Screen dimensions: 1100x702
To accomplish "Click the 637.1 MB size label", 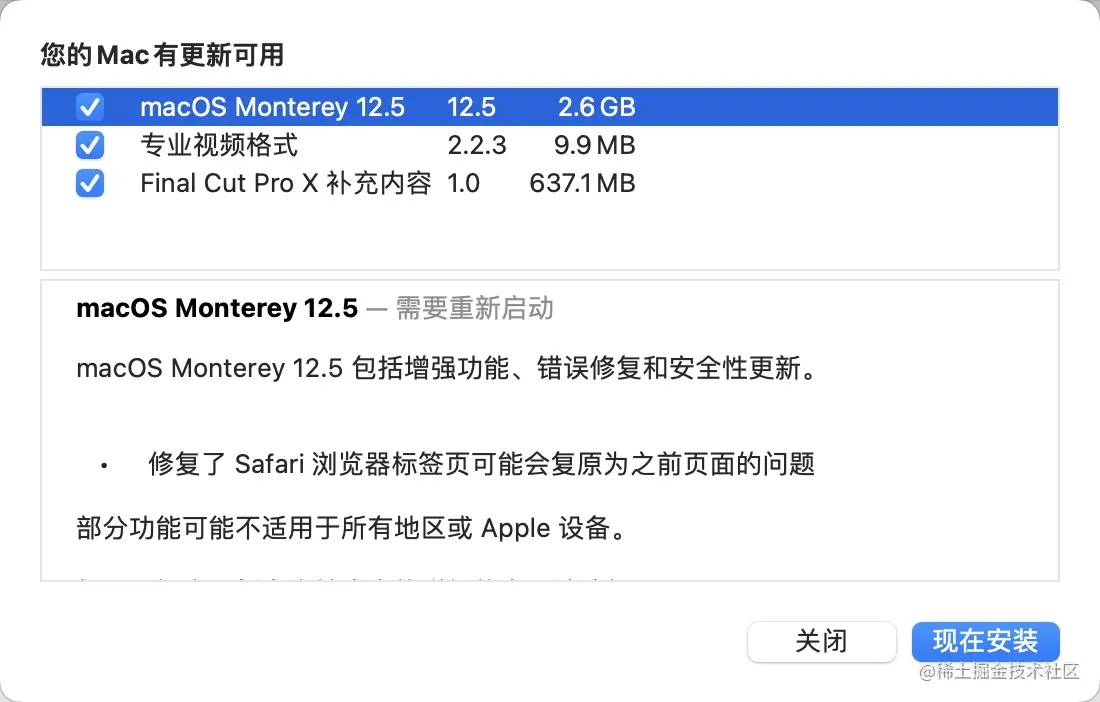I will point(582,183).
